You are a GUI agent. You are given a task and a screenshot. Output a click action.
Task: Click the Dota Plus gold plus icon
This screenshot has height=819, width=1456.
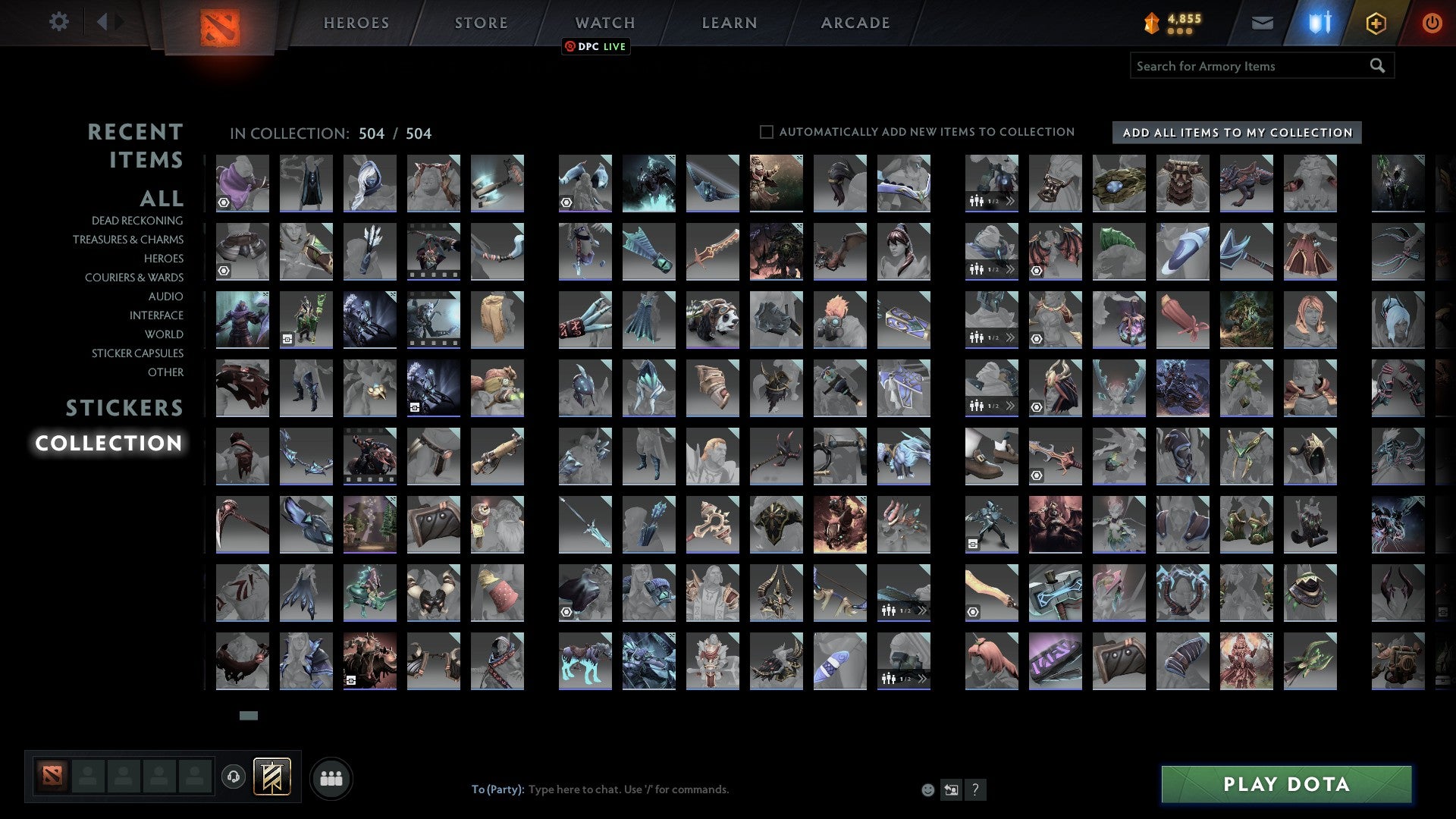[x=1376, y=23]
